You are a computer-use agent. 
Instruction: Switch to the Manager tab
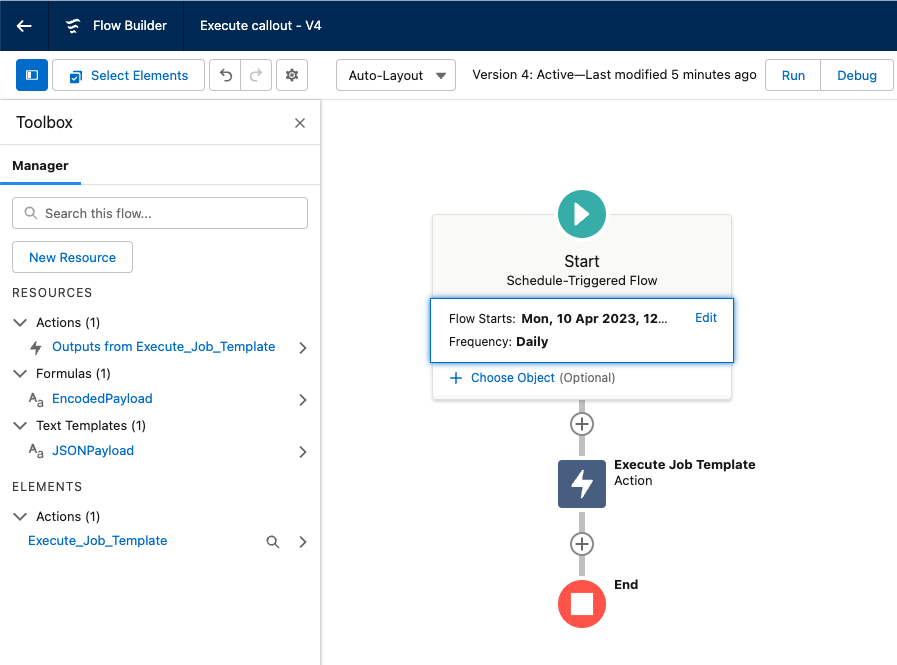[40, 166]
